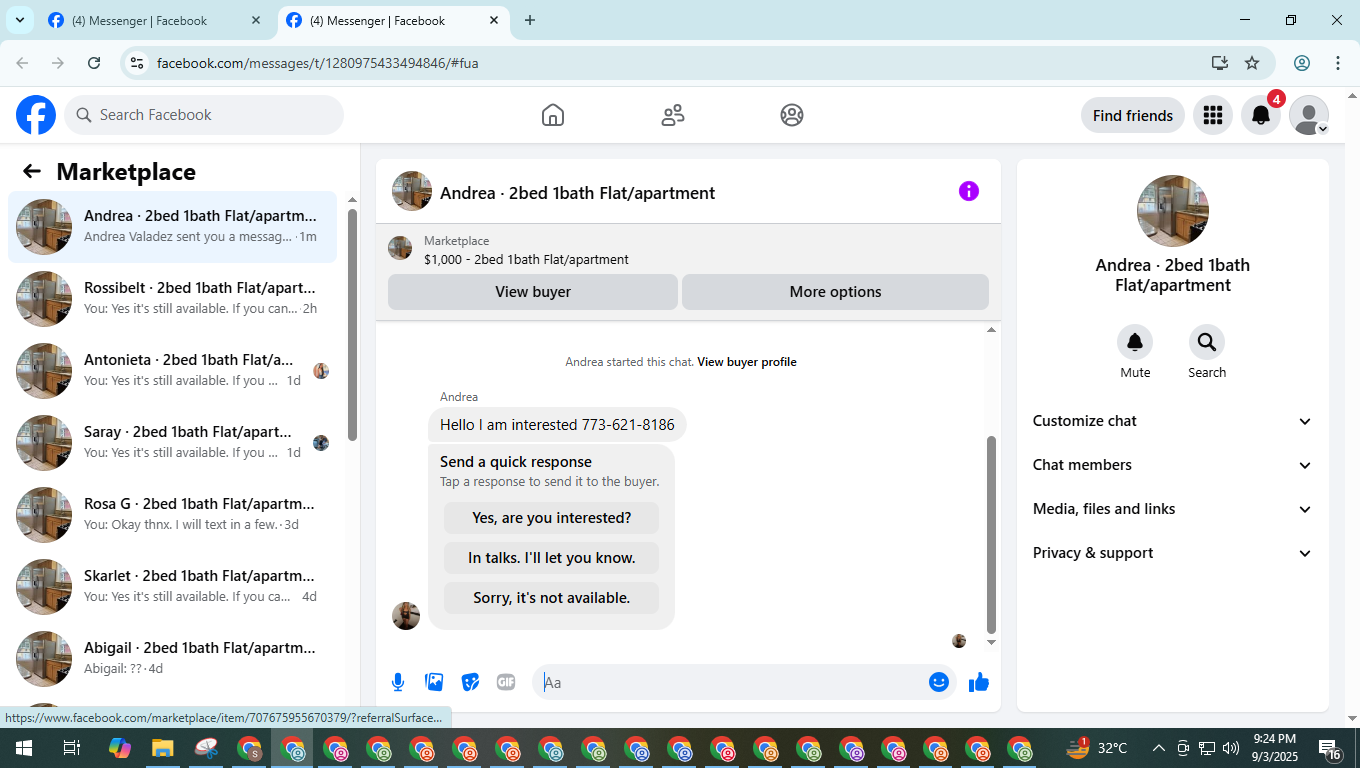Open Abigail's conversation in the chat list
The image size is (1360, 768).
coord(172,659)
